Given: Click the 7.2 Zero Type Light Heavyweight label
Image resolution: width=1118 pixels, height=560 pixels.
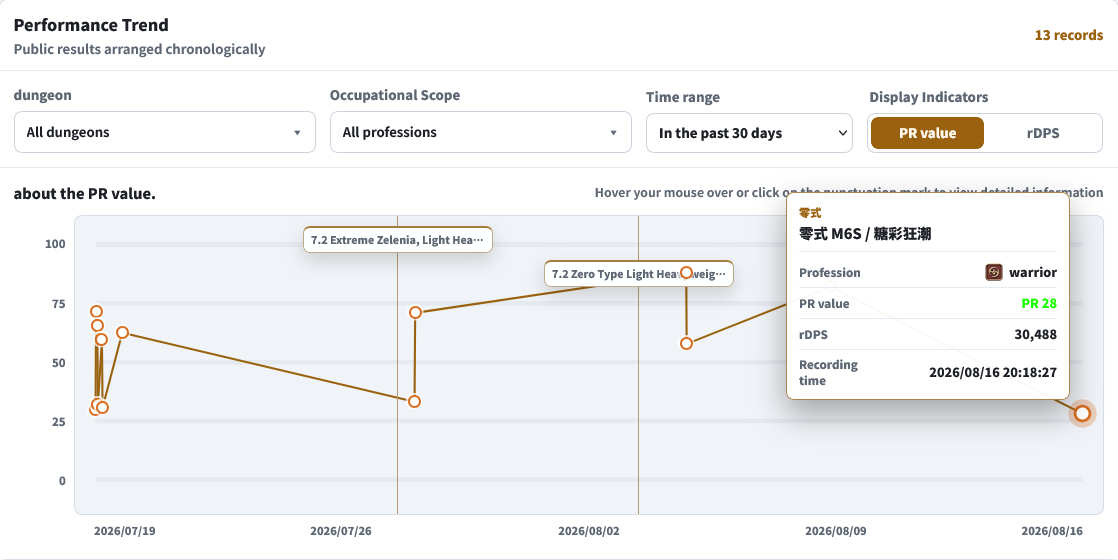Looking at the screenshot, I should (639, 274).
